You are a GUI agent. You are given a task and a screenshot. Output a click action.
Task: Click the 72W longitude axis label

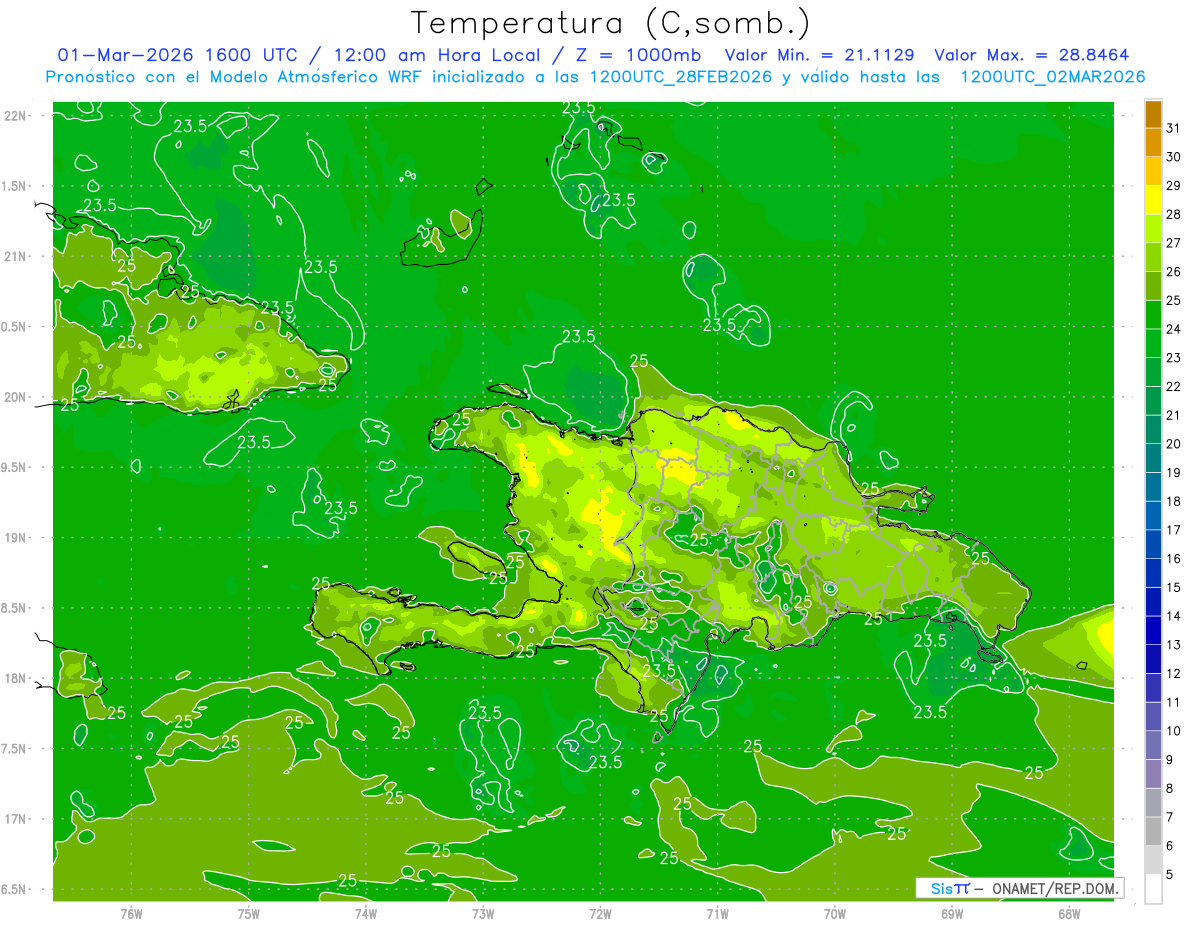600,913
